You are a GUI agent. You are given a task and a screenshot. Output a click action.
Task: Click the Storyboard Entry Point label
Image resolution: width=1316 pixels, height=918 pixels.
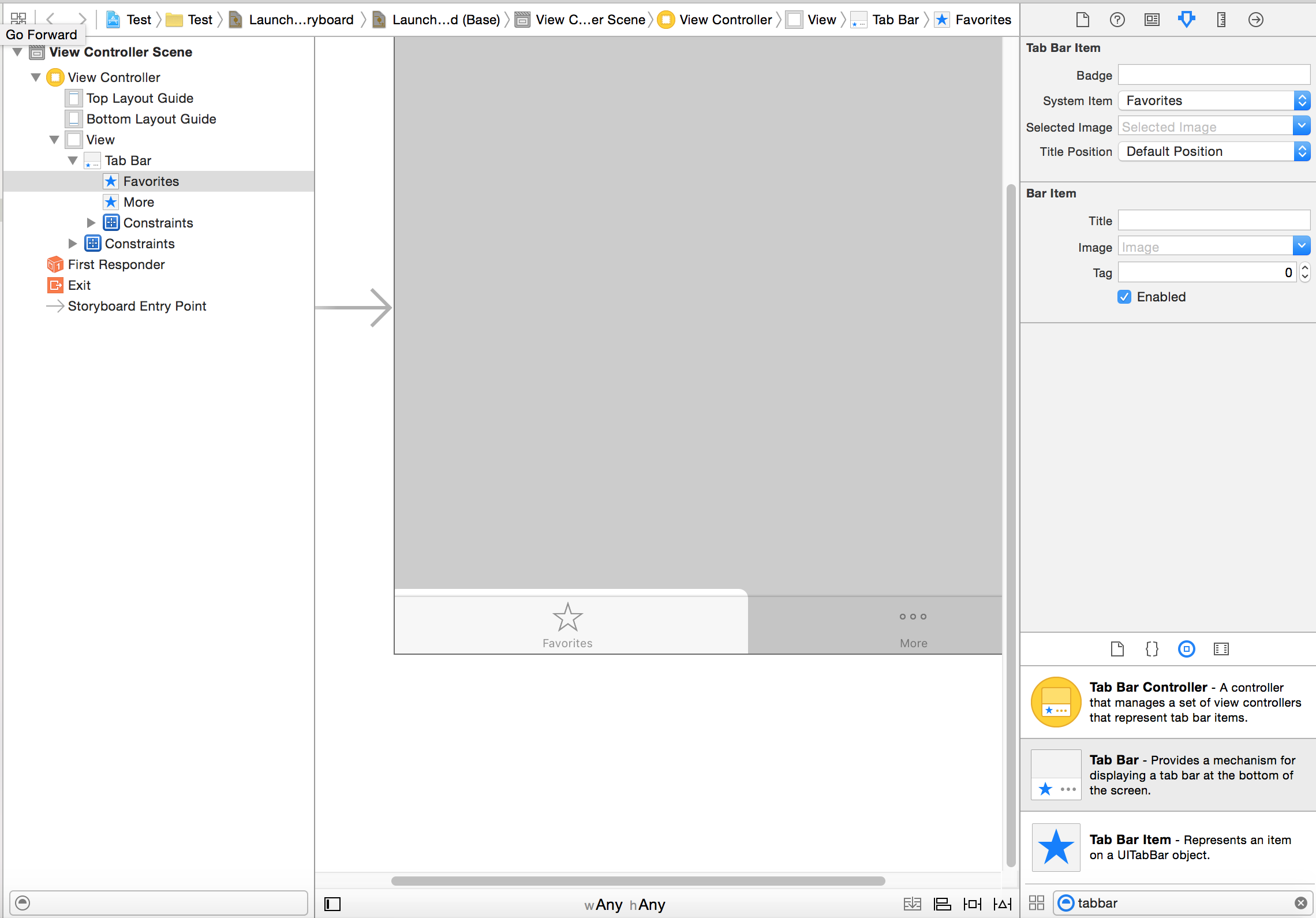137,306
